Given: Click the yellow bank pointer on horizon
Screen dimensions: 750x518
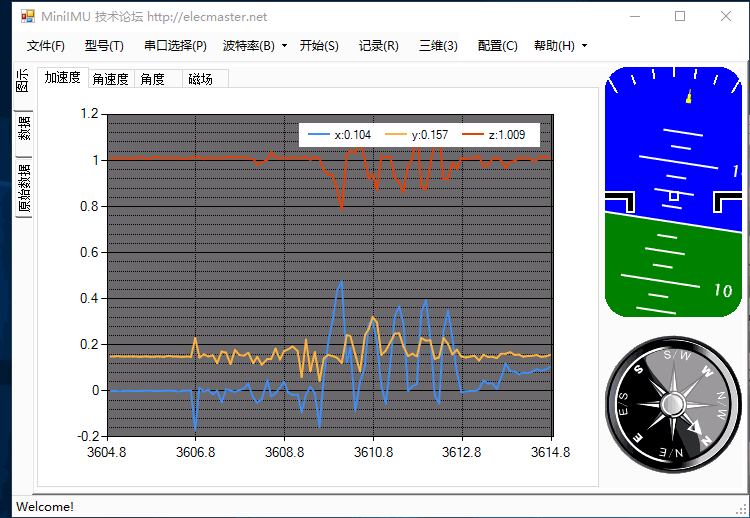Looking at the screenshot, I should 689,96.
